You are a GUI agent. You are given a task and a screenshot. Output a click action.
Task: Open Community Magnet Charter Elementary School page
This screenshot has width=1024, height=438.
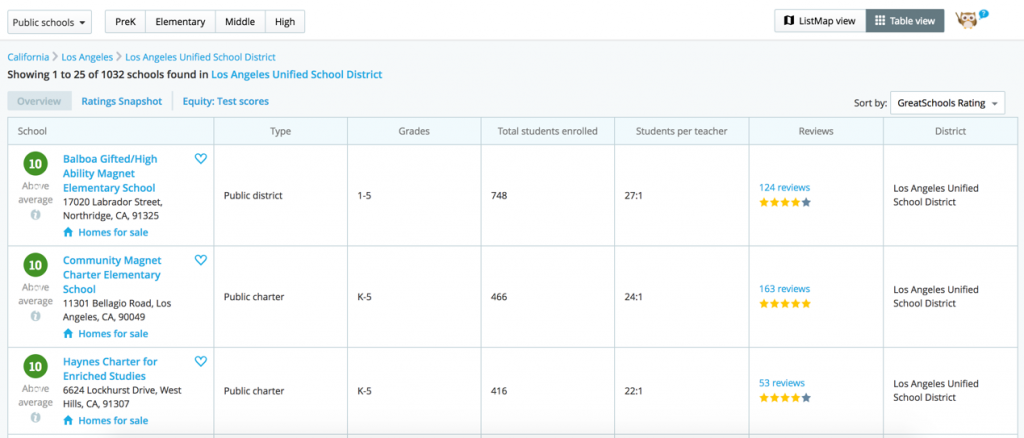coord(112,275)
